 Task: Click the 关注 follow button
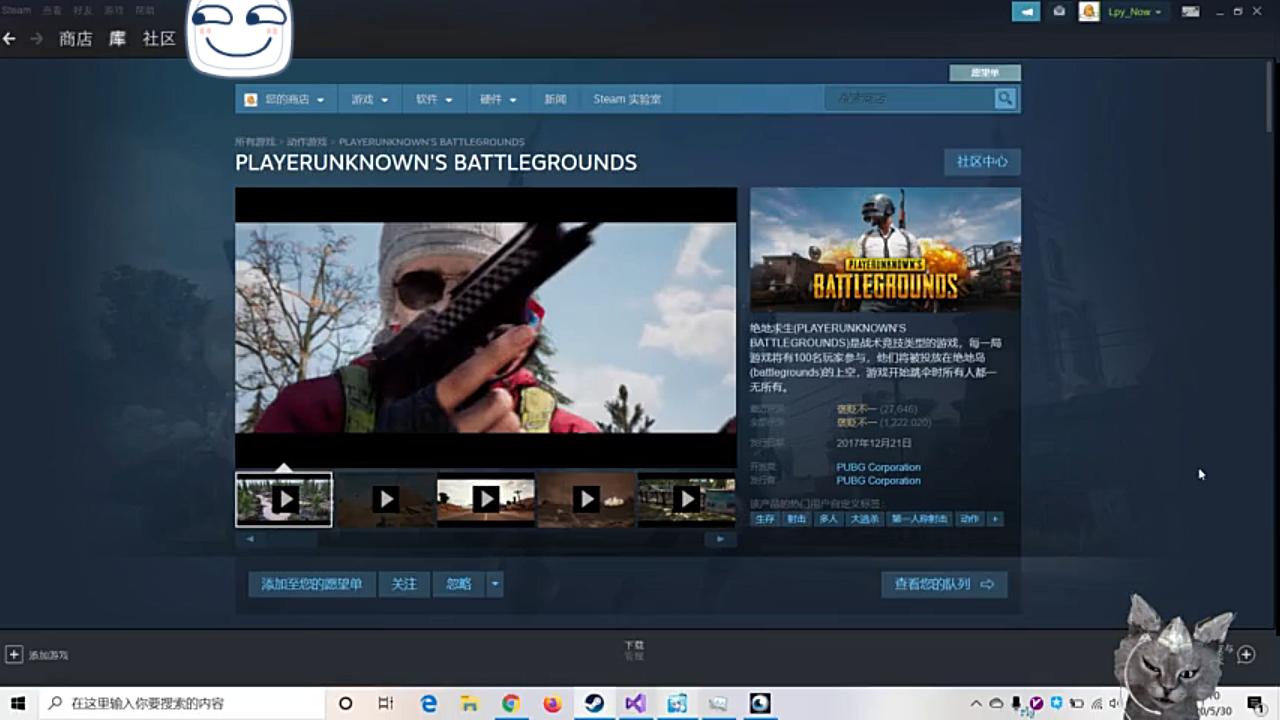pos(404,584)
